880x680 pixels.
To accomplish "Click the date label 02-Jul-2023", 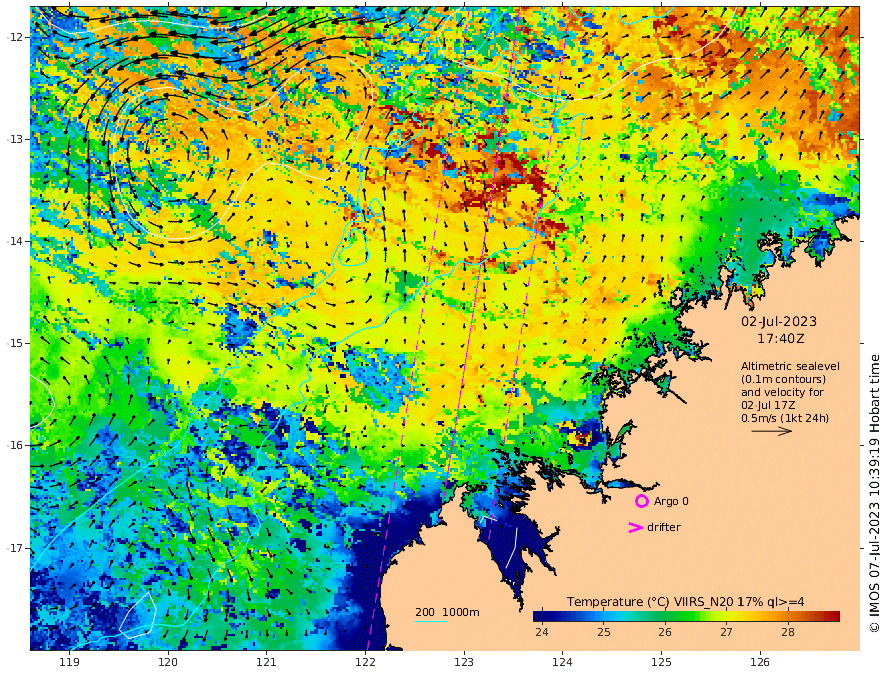I will click(x=779, y=321).
